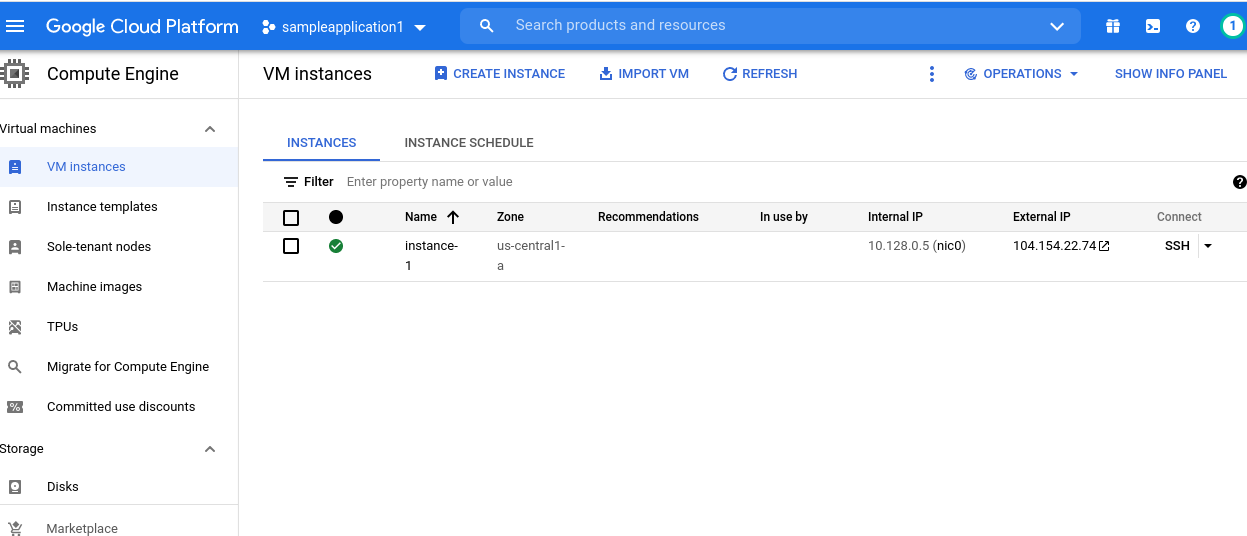The width and height of the screenshot is (1247, 536).
Task: Click the Internal IP column header
Action: [895, 217]
